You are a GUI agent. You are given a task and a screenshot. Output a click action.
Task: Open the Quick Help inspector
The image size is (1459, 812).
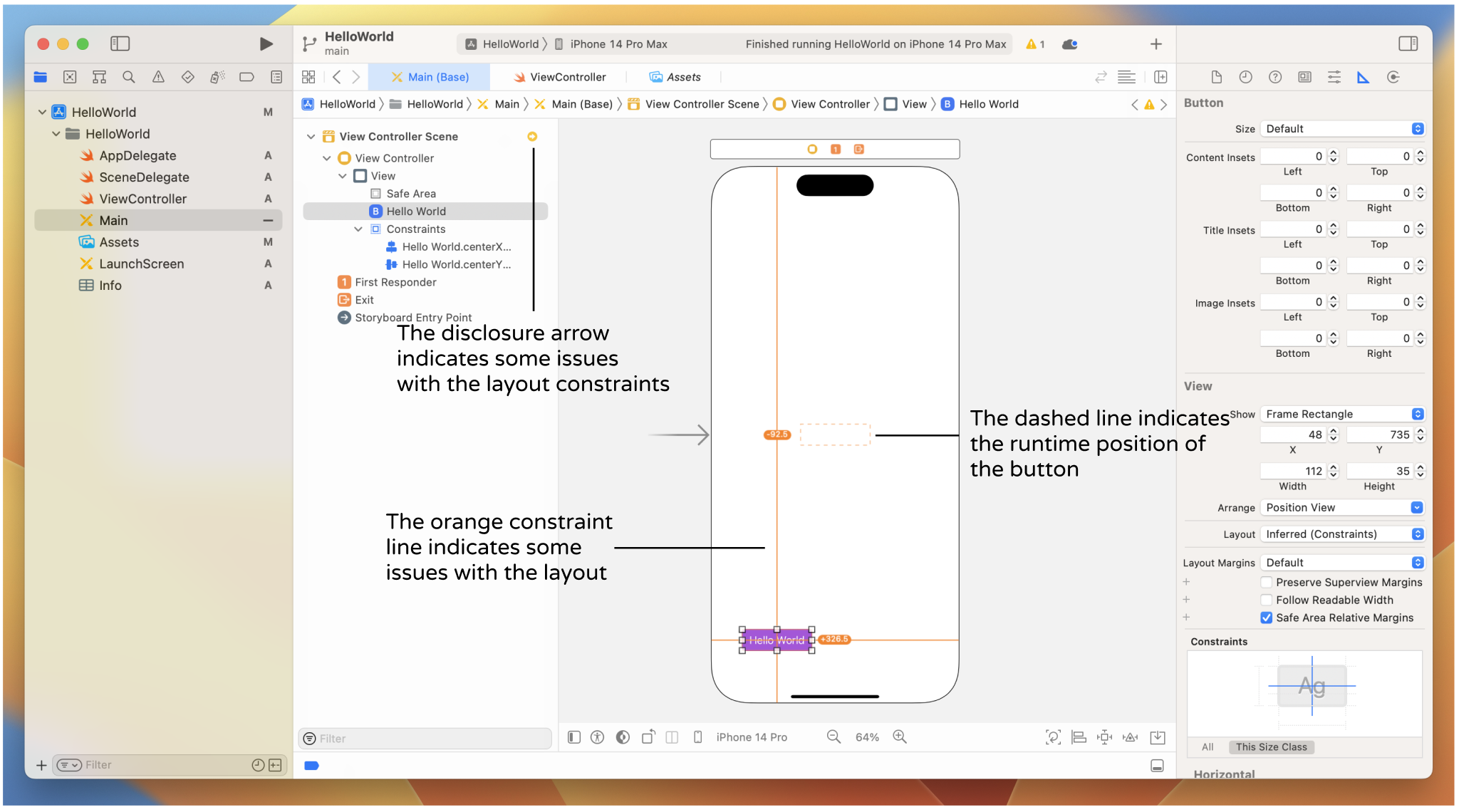click(x=1275, y=77)
